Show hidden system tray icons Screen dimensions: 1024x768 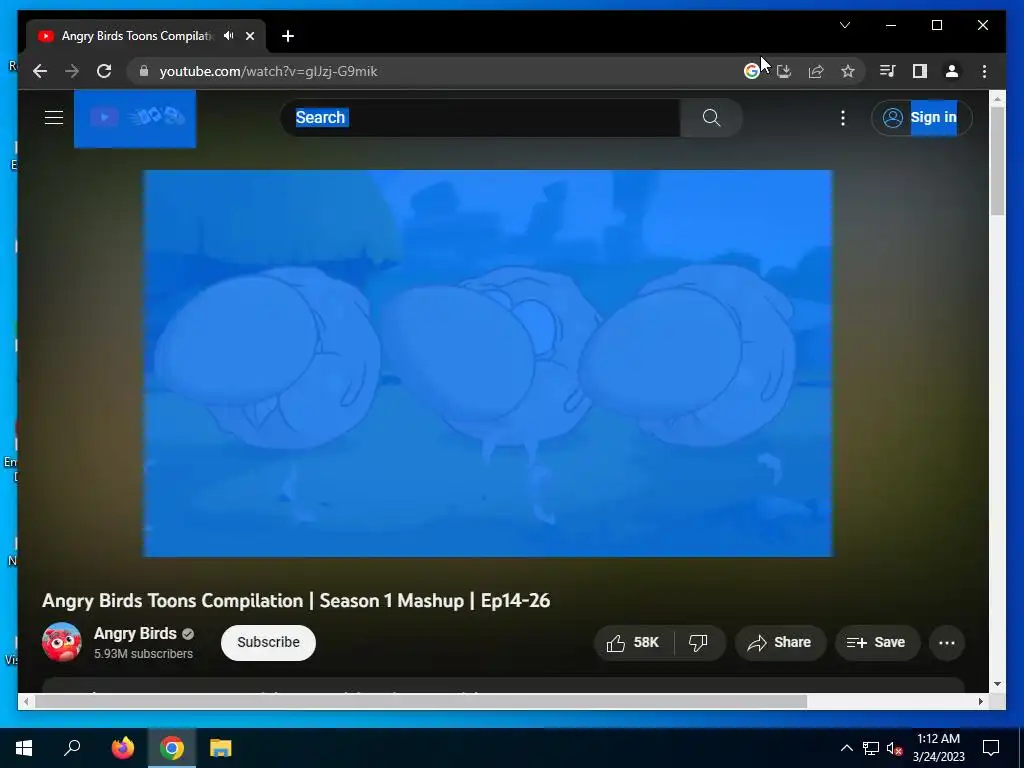(846, 748)
